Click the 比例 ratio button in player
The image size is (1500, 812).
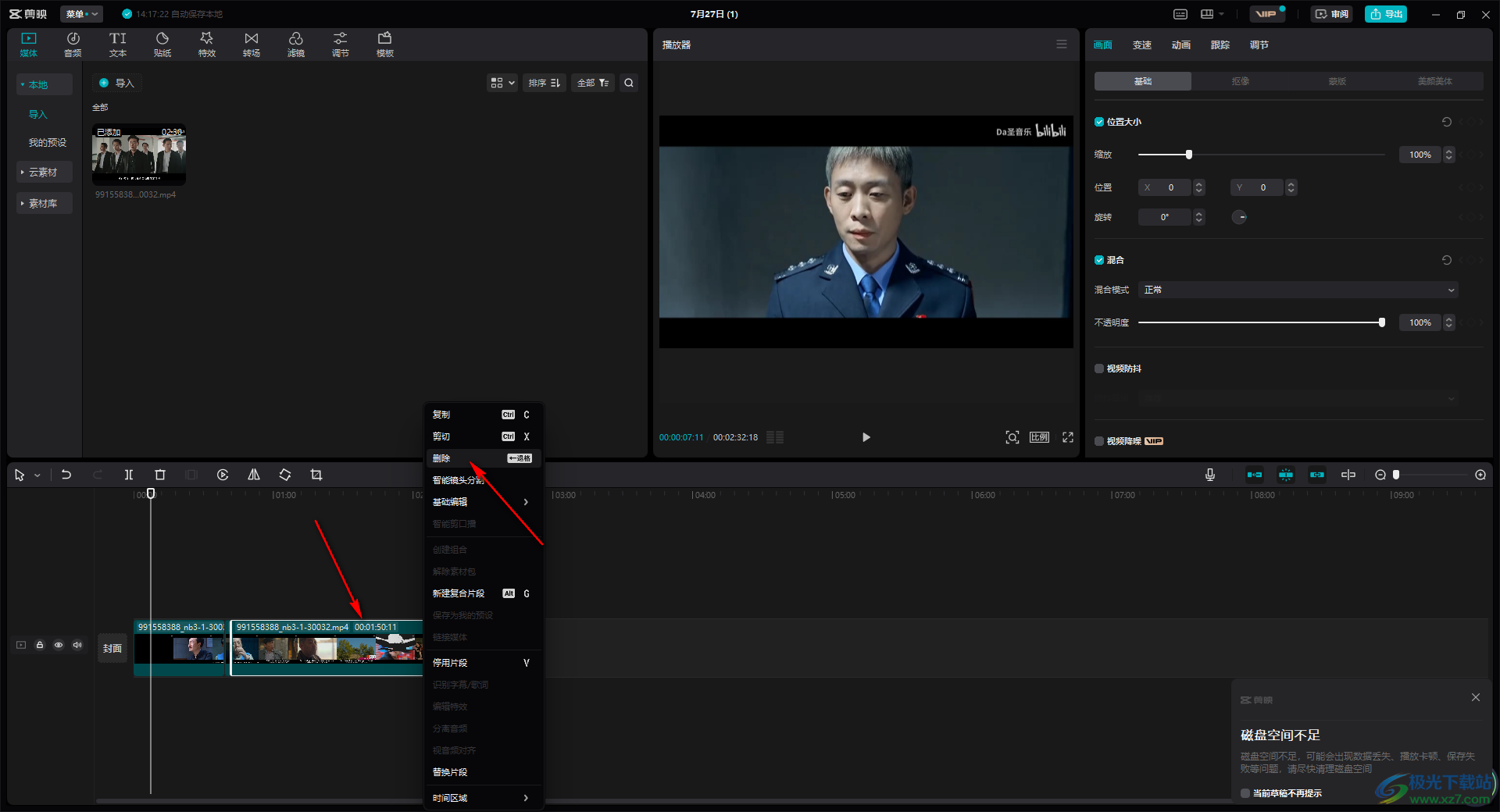tap(1040, 437)
